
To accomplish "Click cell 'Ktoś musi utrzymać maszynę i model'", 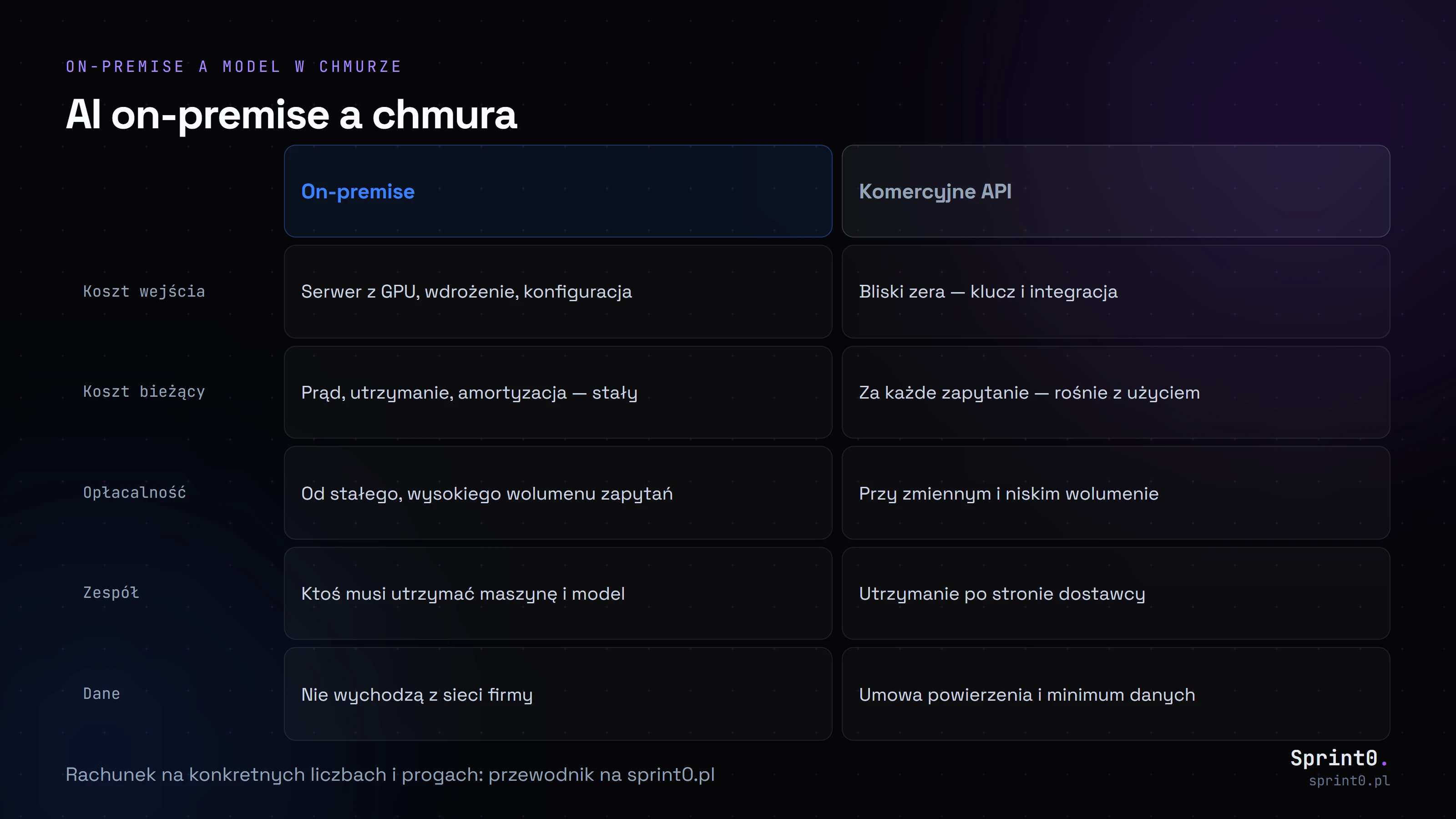I will tap(558, 593).
